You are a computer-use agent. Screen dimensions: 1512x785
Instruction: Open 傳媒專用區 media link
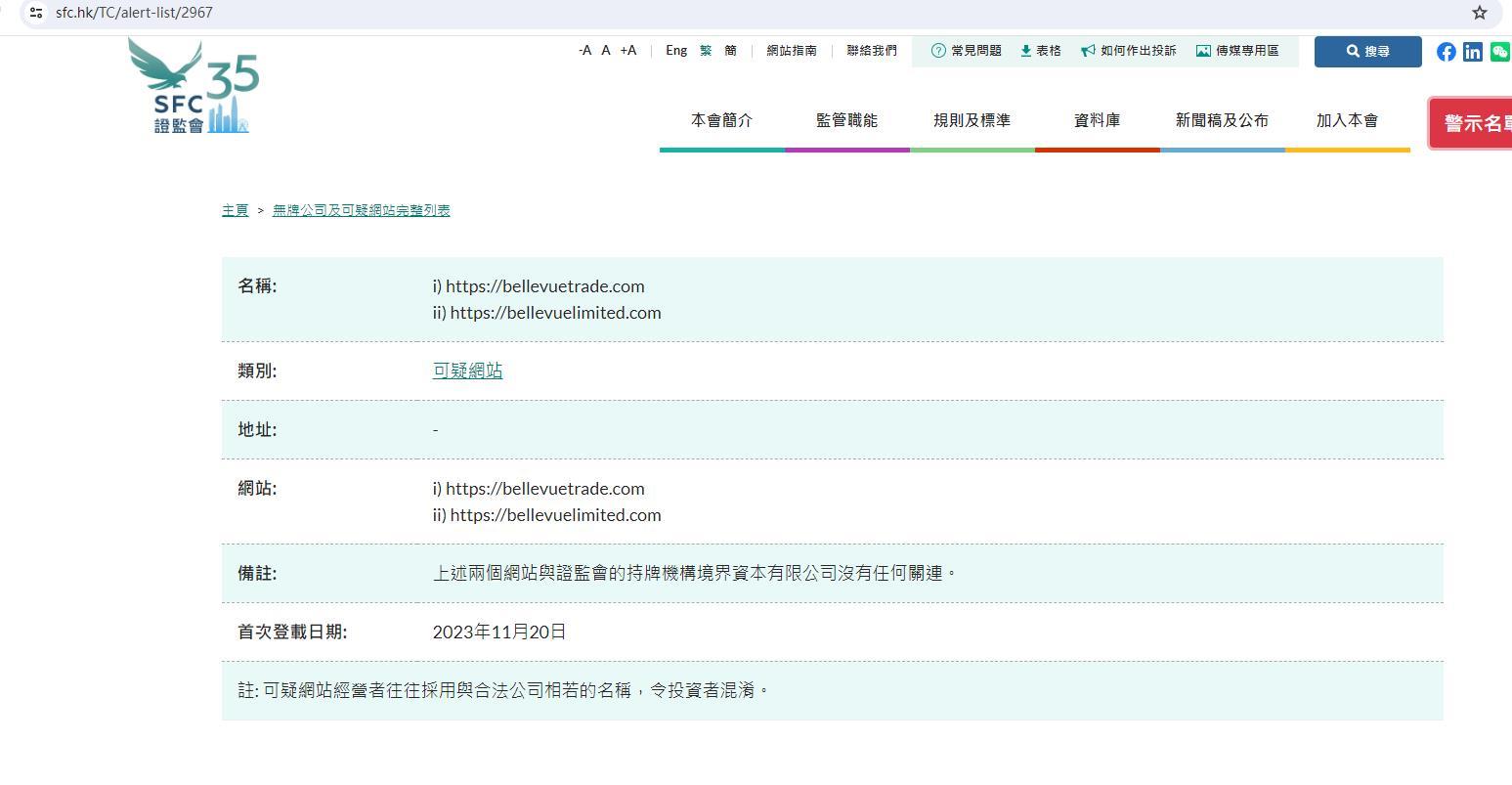click(1236, 51)
